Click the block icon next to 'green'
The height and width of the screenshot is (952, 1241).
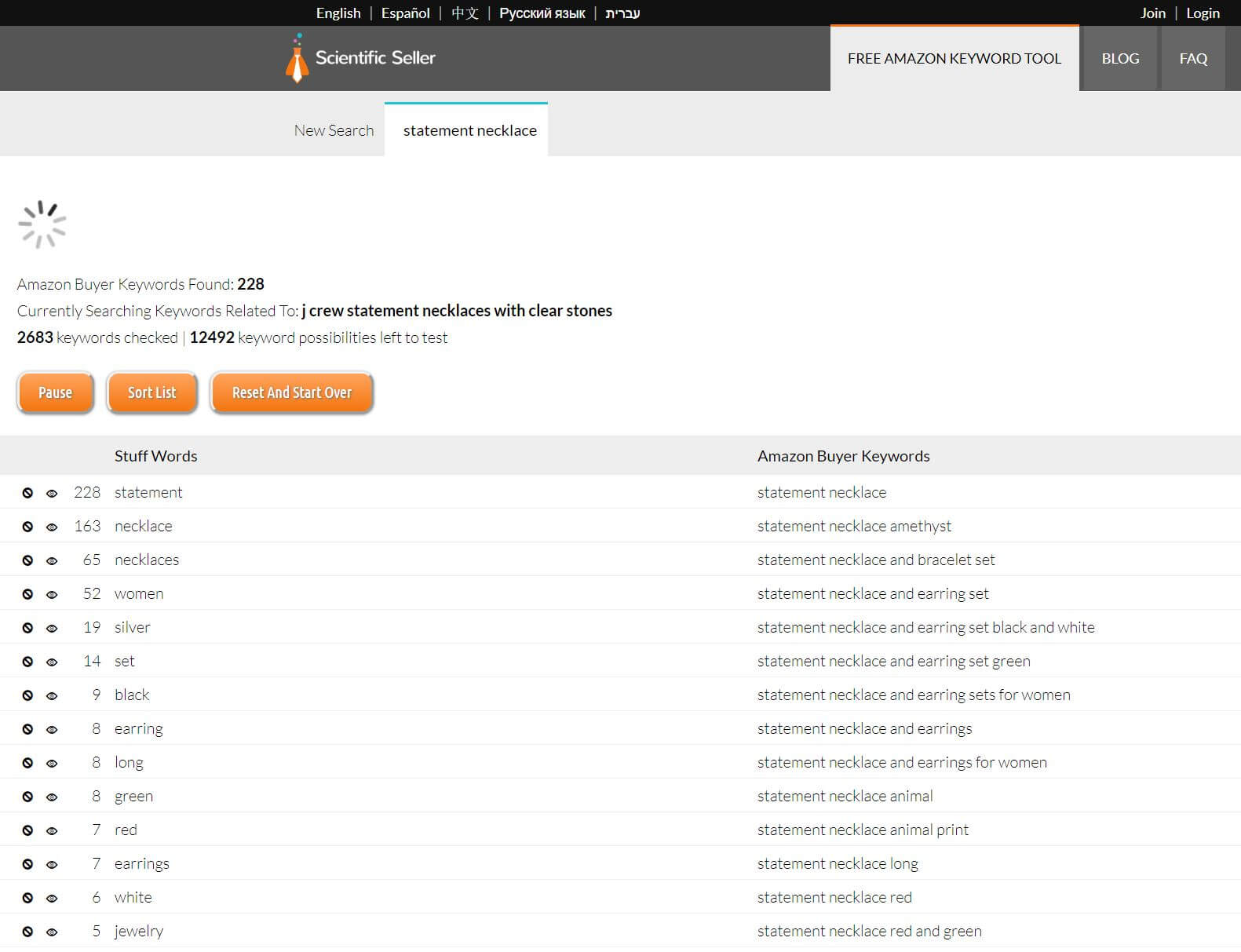pyautogui.click(x=27, y=797)
